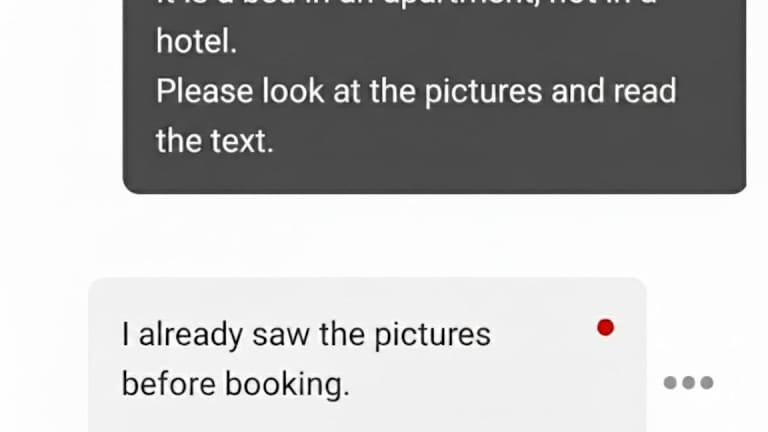Select the light gray reply bubble
This screenshot has width=768, height=432.
367,355
